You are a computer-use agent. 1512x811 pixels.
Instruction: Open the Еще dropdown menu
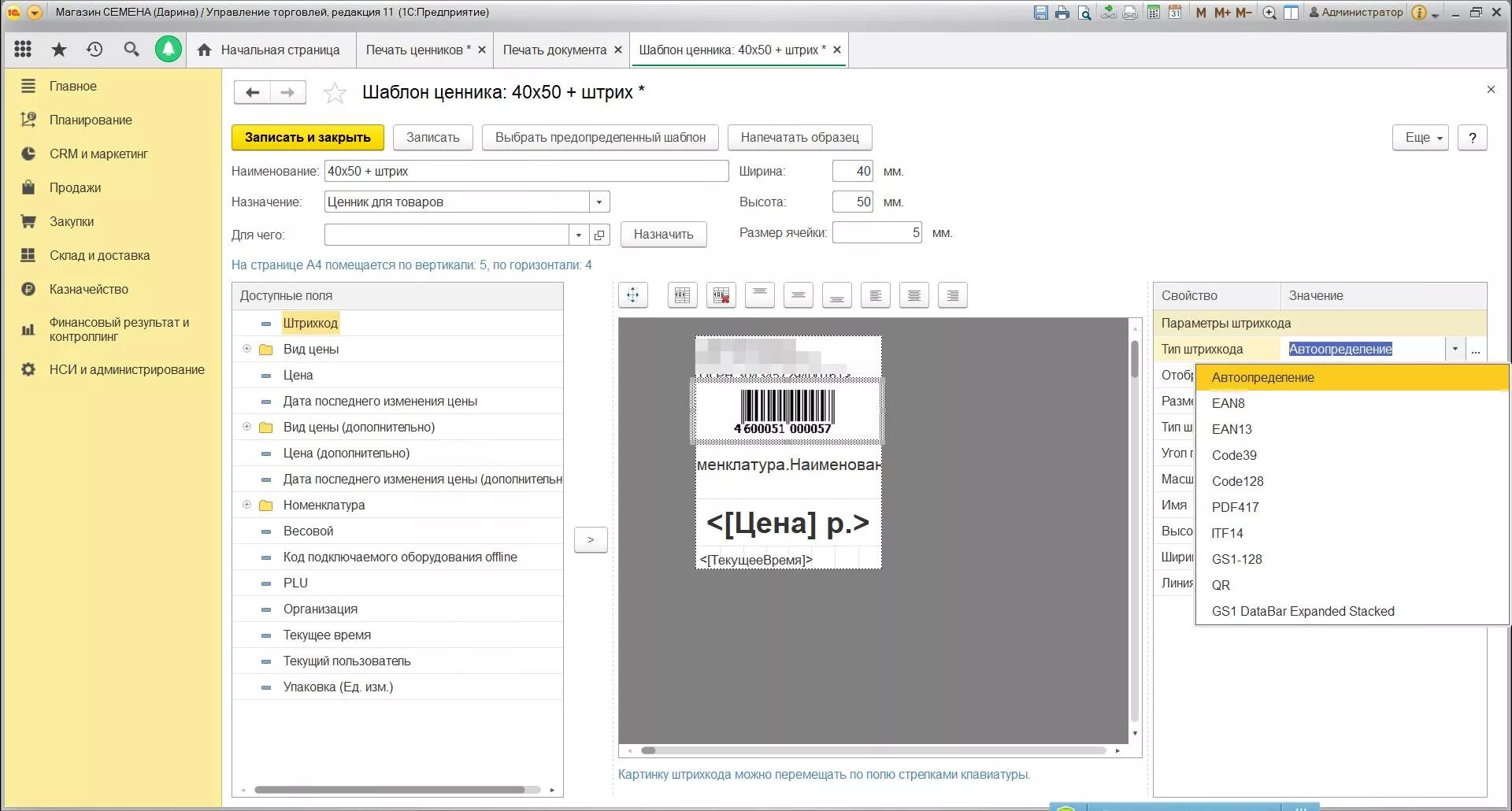[x=1421, y=138]
